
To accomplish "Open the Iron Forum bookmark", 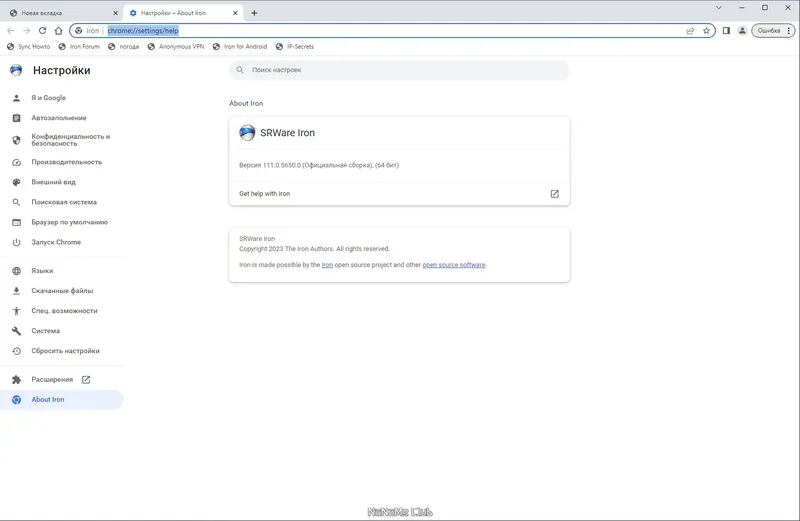I will point(79,46).
